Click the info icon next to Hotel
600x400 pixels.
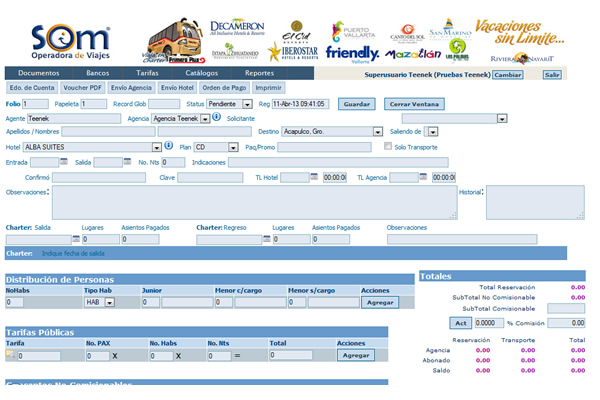pyautogui.click(x=169, y=146)
